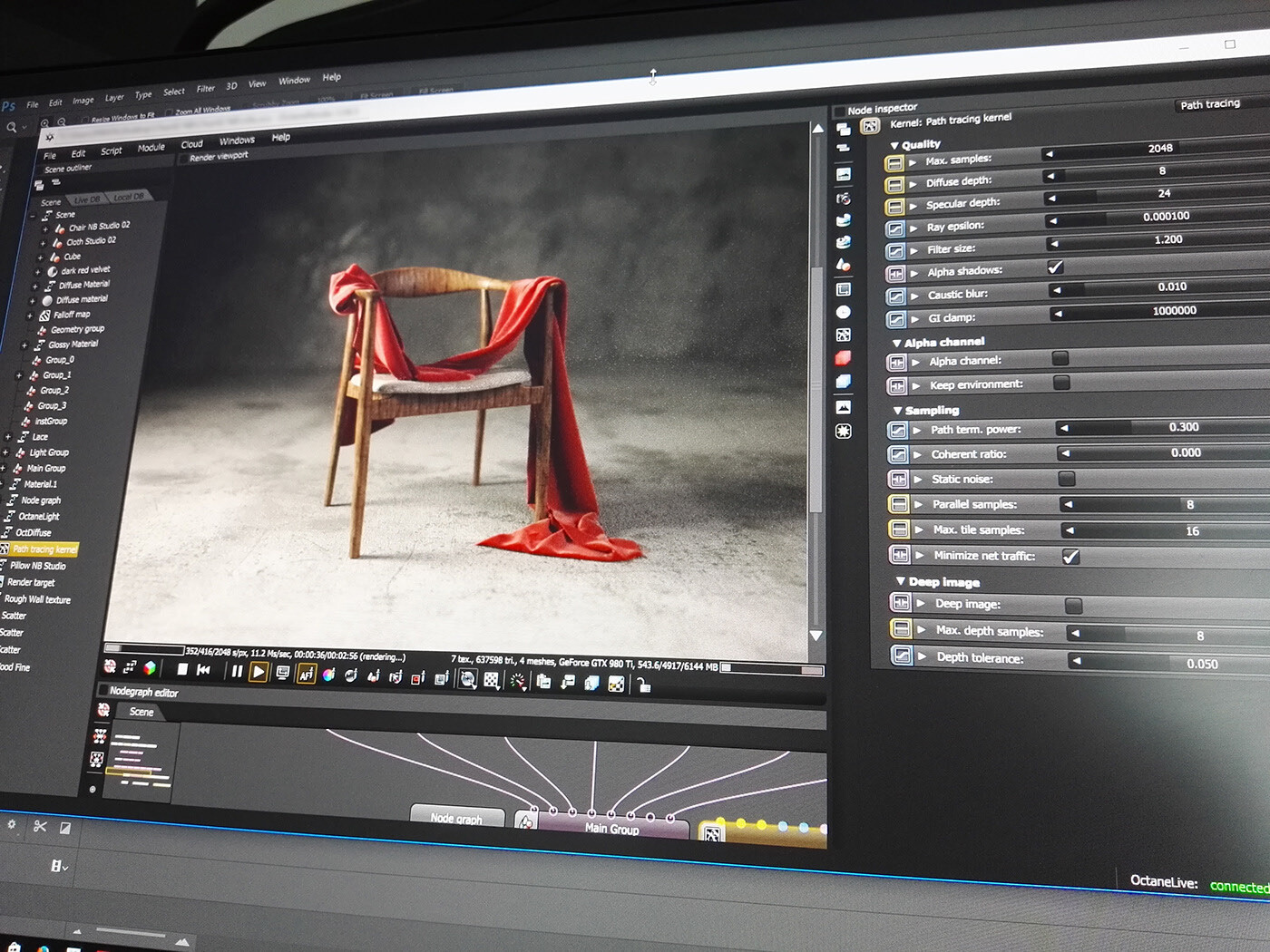Switch to the Live DB tab

click(87, 199)
